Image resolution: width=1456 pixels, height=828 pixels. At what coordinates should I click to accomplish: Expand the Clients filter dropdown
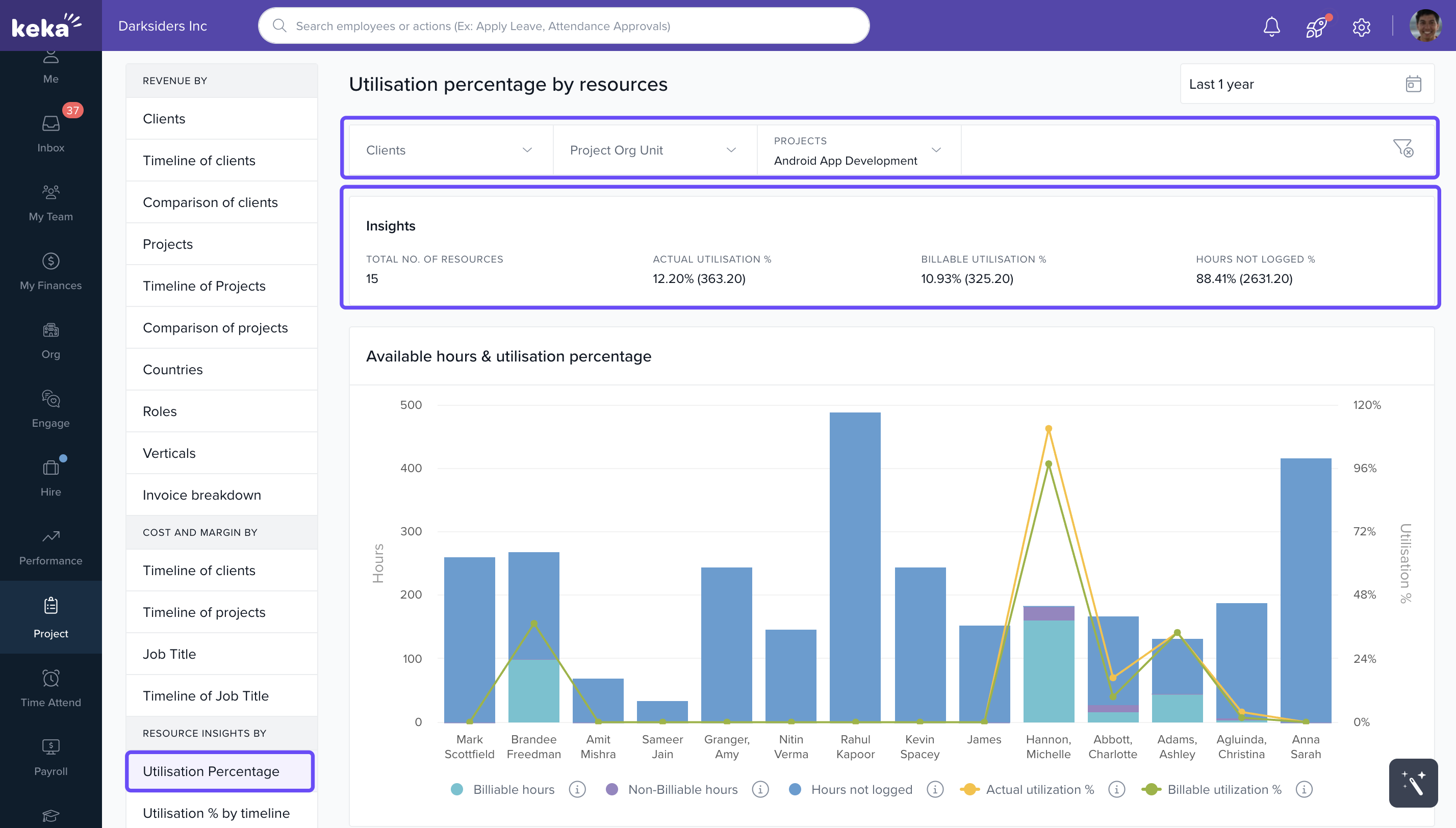449,150
